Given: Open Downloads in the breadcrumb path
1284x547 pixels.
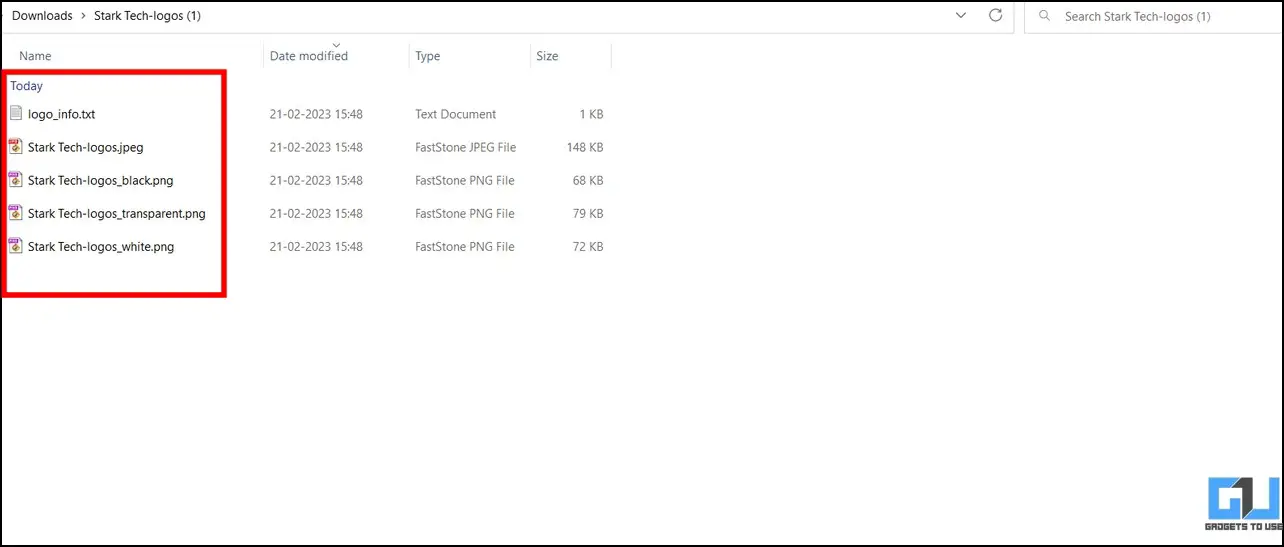Looking at the screenshot, I should pyautogui.click(x=42, y=16).
